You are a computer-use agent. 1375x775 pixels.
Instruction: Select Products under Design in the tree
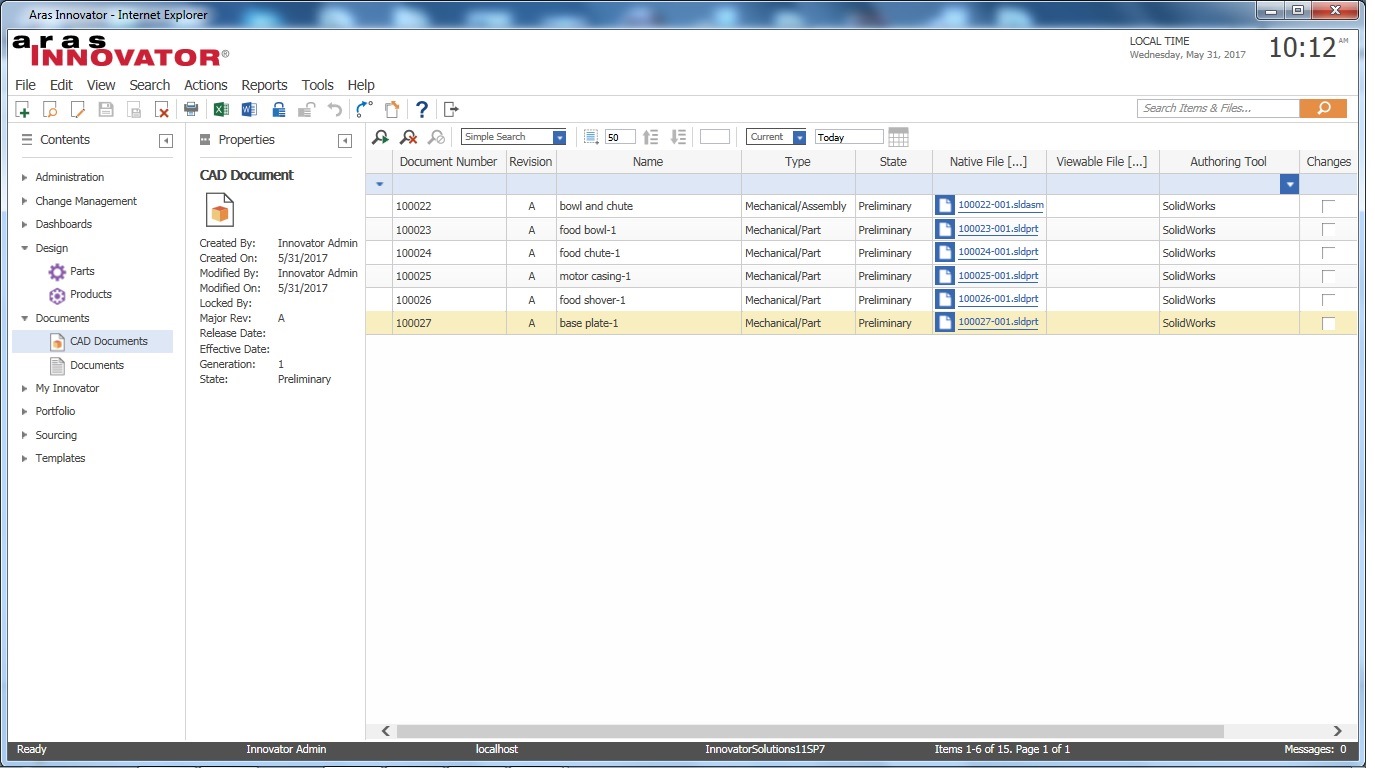coord(90,294)
